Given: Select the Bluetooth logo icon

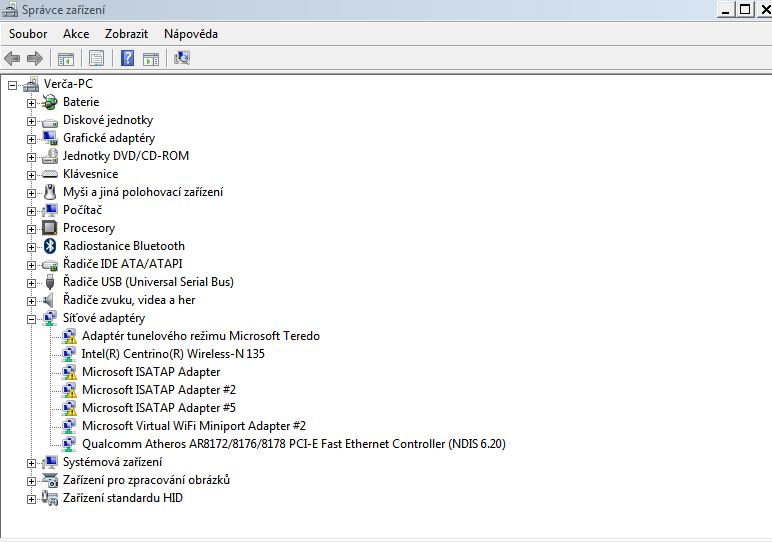Looking at the screenshot, I should point(50,246).
